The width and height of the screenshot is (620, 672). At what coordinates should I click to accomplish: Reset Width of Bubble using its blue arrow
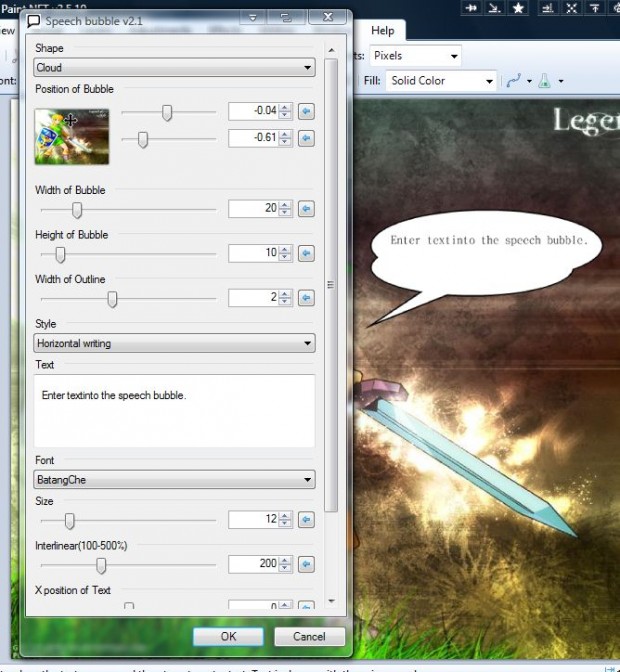pyautogui.click(x=306, y=209)
